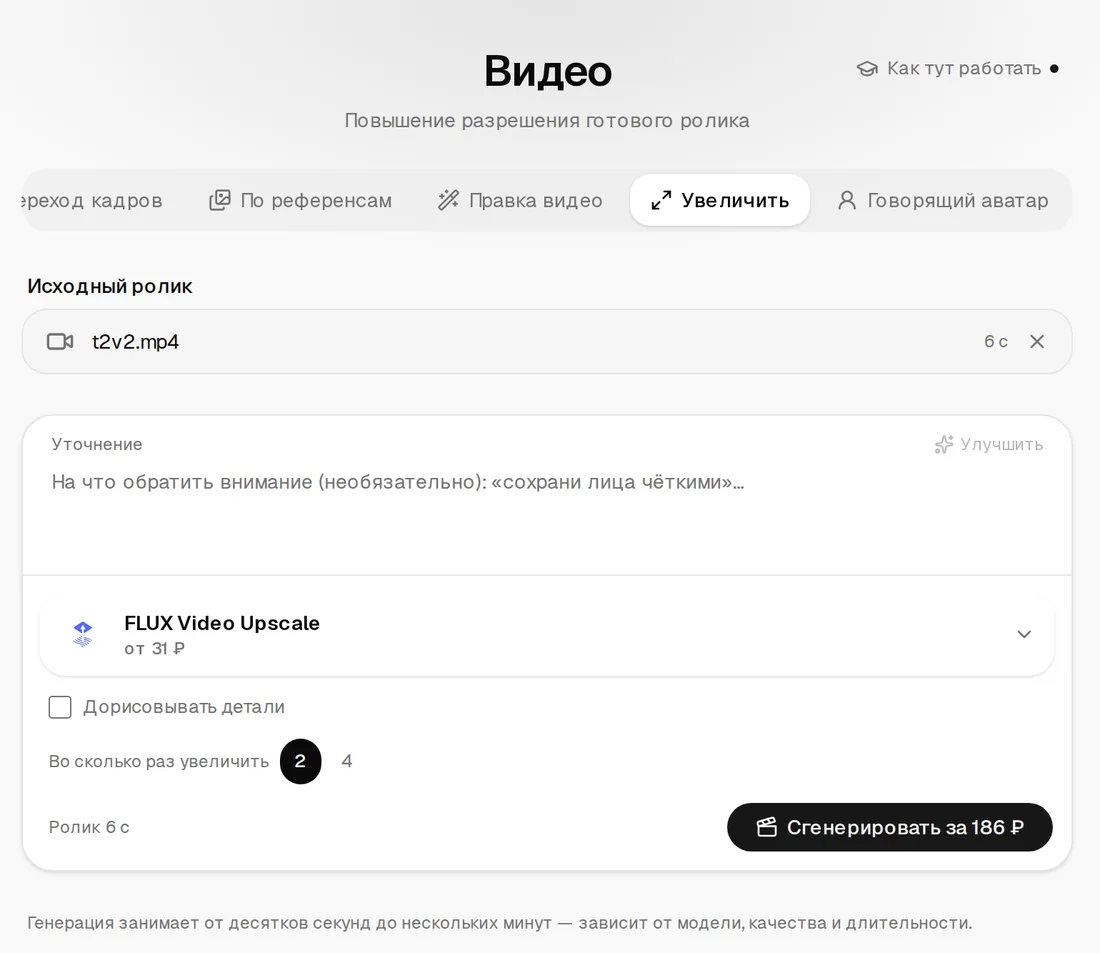Viewport: 1100px width, 953px height.
Task: Click the «от 31 ₽» price text
Action: [154, 648]
